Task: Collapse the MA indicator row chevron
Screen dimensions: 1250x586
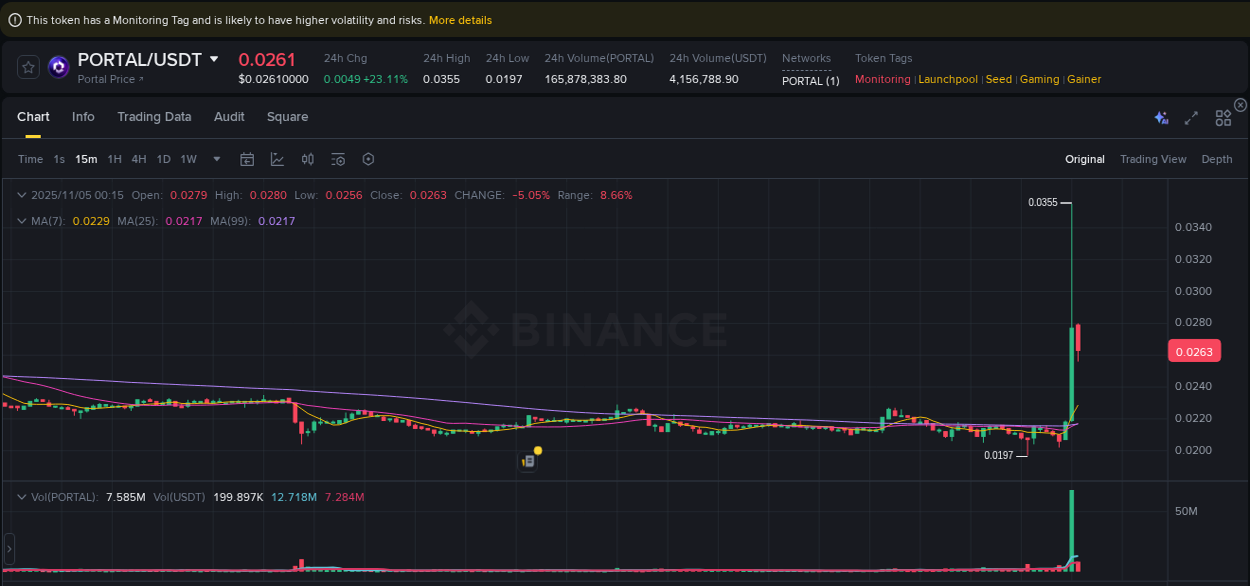Action: pos(22,219)
